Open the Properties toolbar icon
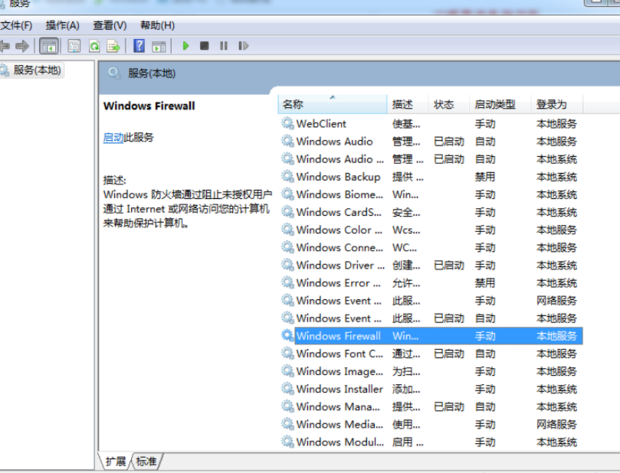 (74, 46)
